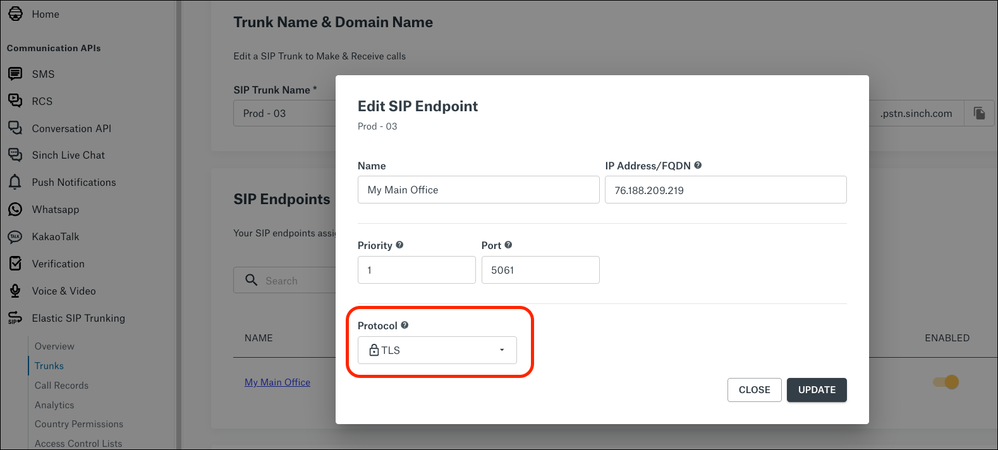Click the CLOSE button
This screenshot has height=450, width=998.
[754, 390]
